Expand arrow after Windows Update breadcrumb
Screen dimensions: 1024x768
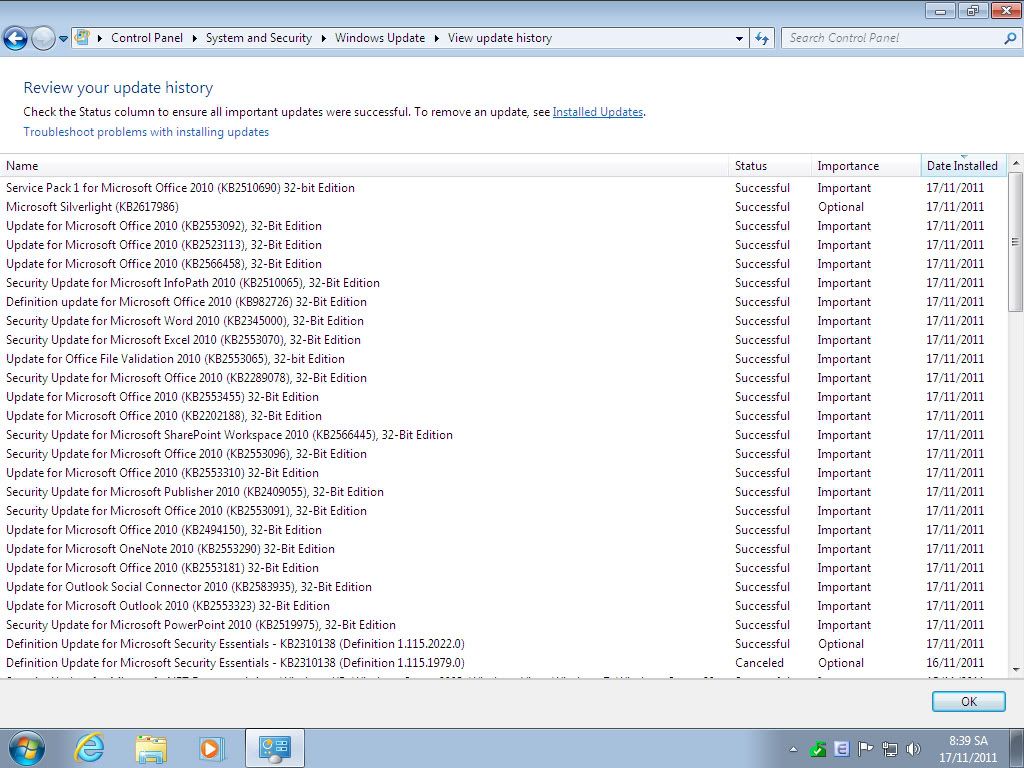coord(436,39)
